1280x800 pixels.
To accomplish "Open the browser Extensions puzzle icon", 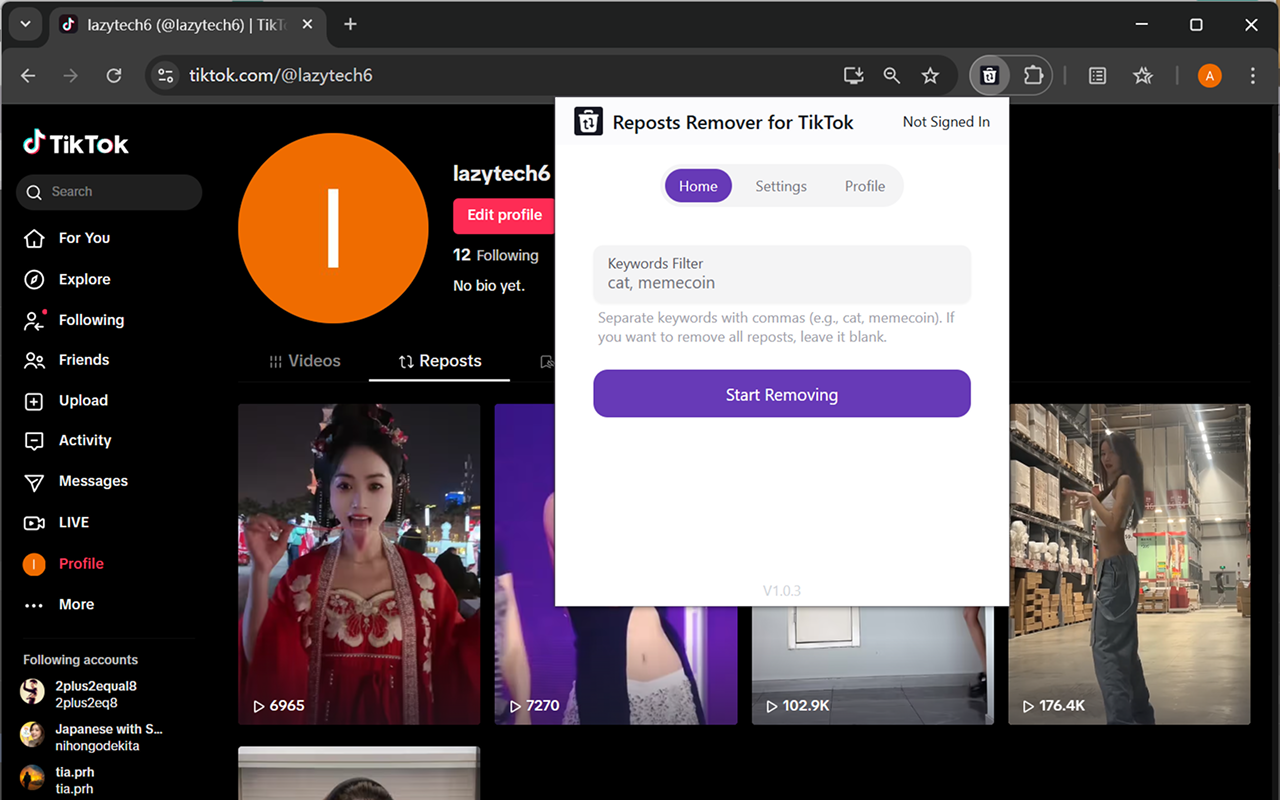I will coord(1033,76).
